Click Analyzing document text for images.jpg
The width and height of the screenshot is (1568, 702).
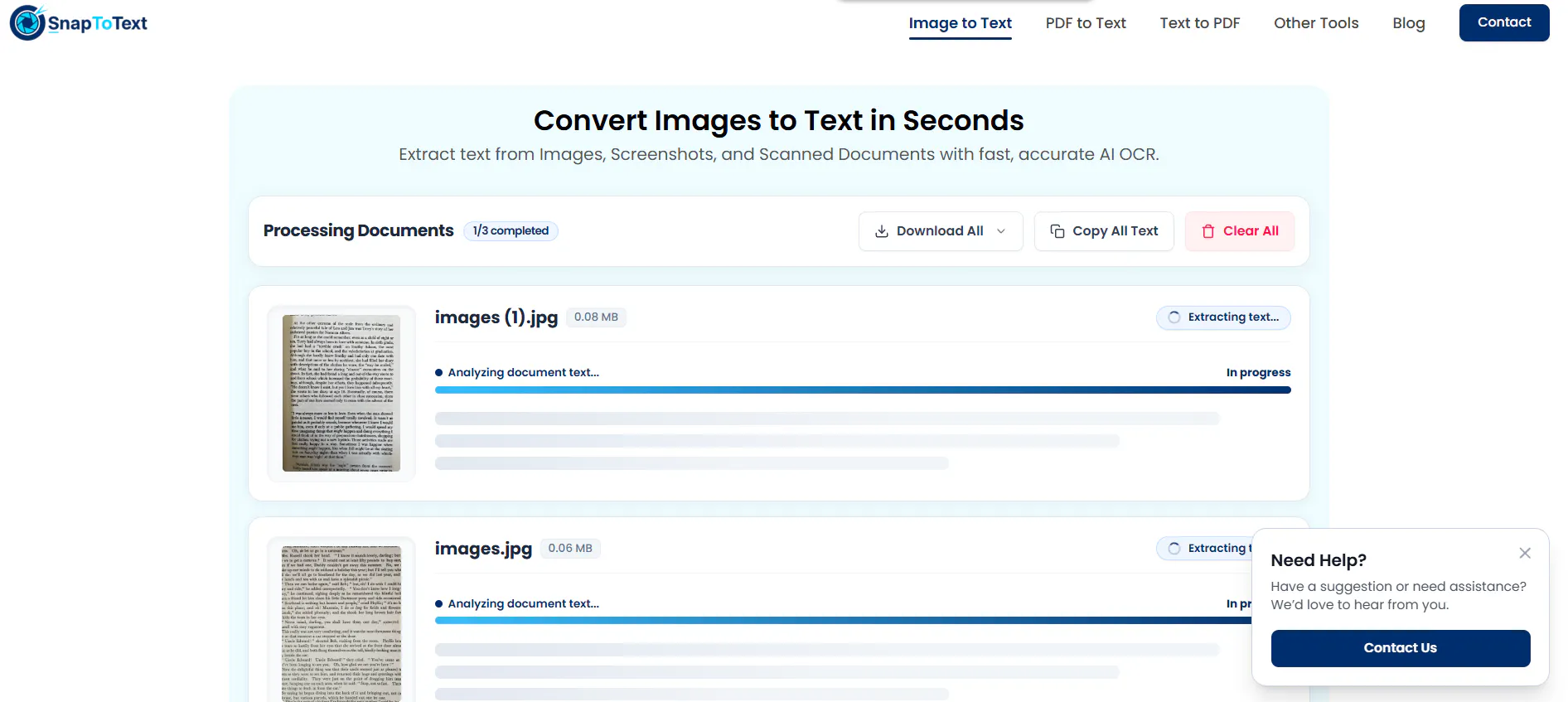pos(523,604)
